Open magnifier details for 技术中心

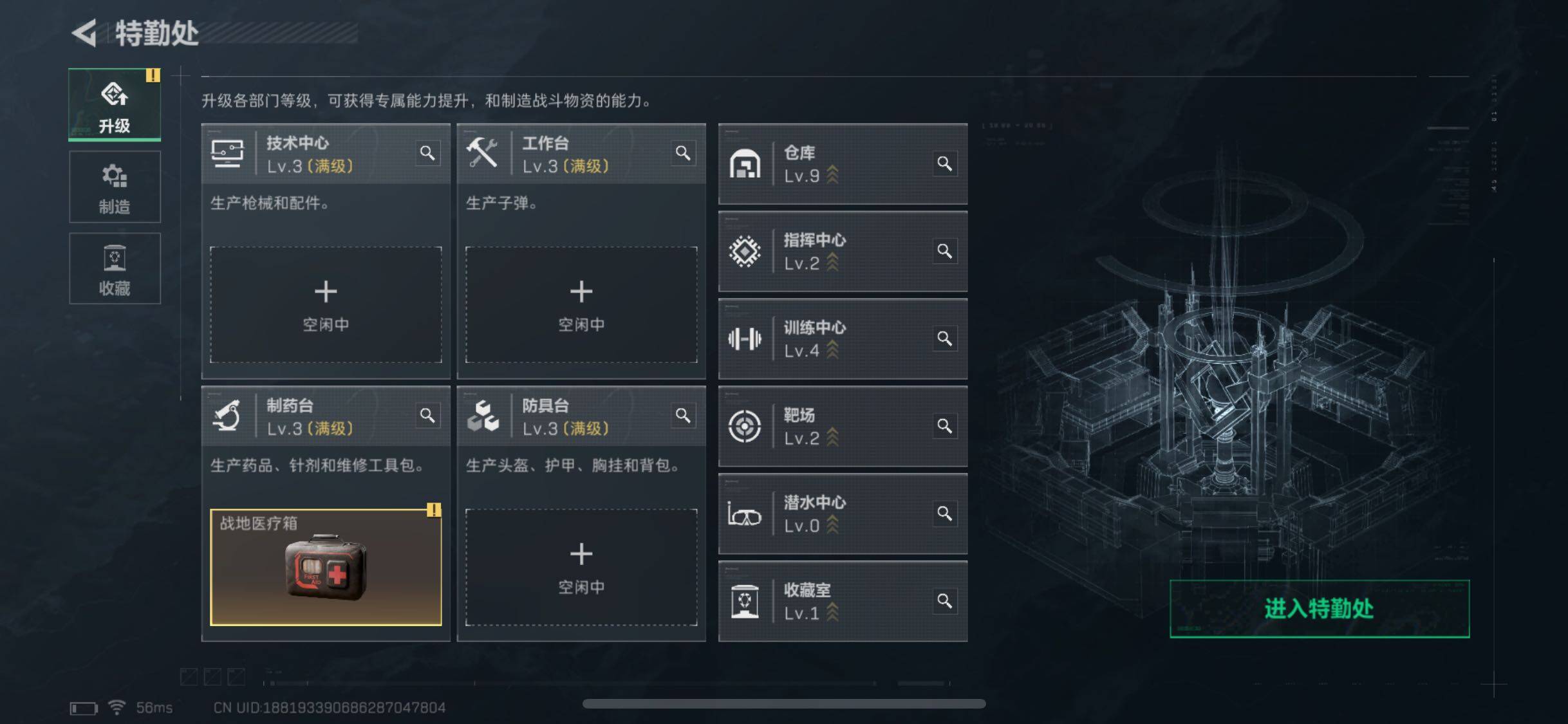click(x=427, y=153)
